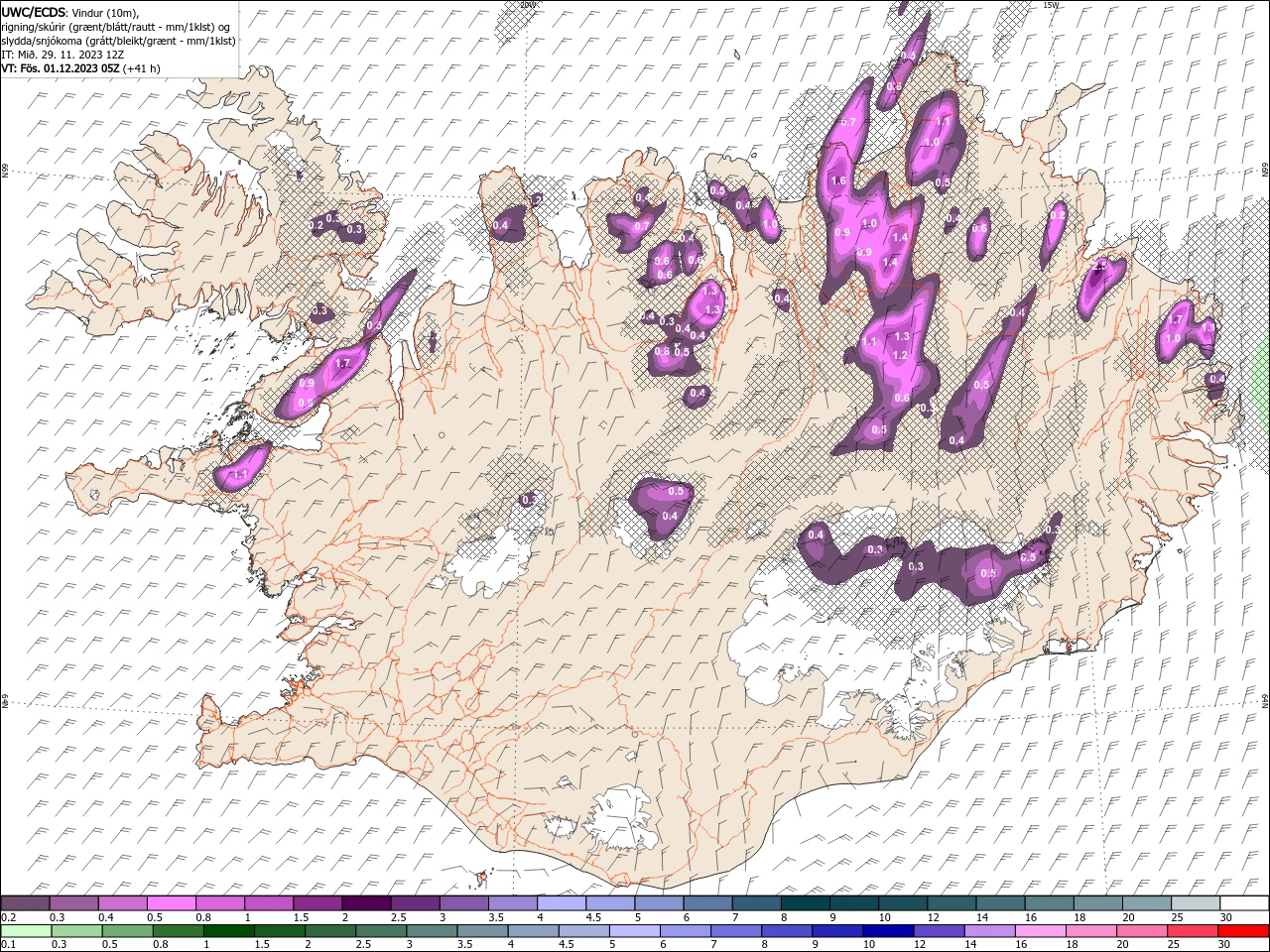Image resolution: width=1270 pixels, height=952 pixels.
Task: Click the "UWC/ECDS: Vindur (10m)," title text
Action: click(x=71, y=12)
